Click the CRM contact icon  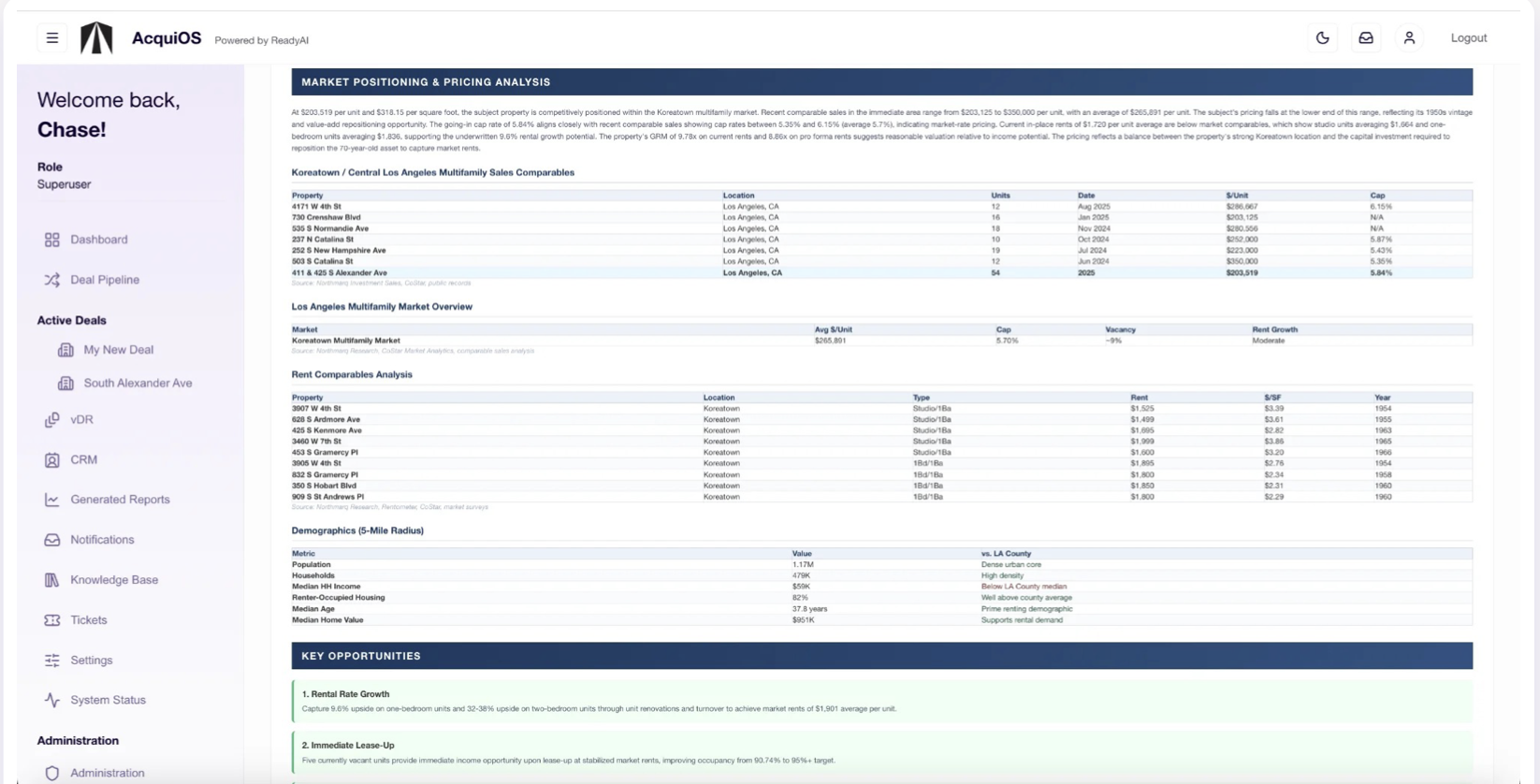click(x=52, y=460)
